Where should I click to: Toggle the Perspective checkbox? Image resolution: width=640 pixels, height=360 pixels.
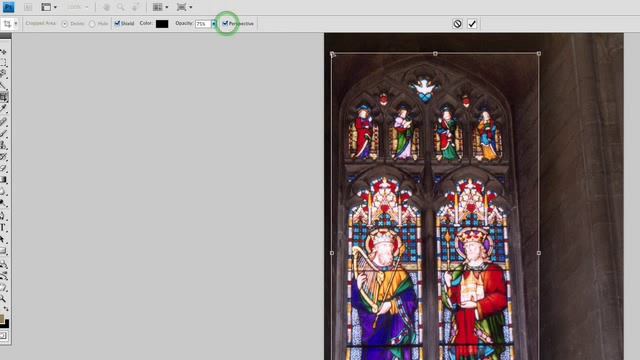(x=225, y=23)
